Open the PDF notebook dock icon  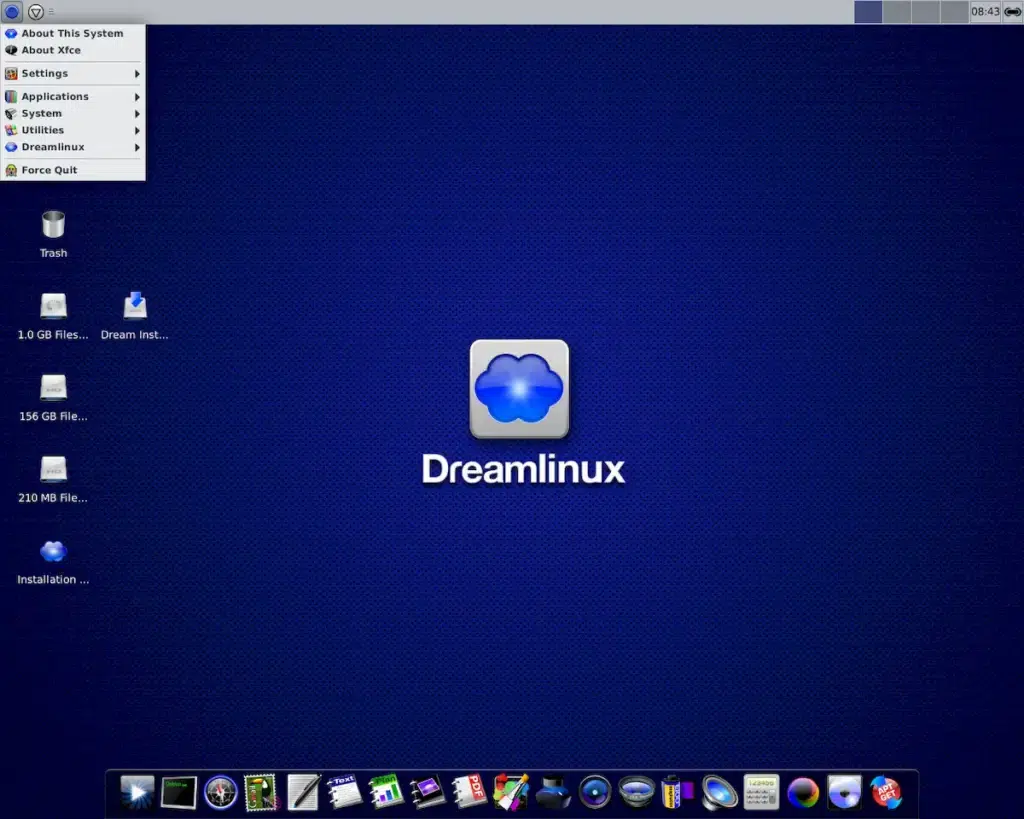coord(469,792)
